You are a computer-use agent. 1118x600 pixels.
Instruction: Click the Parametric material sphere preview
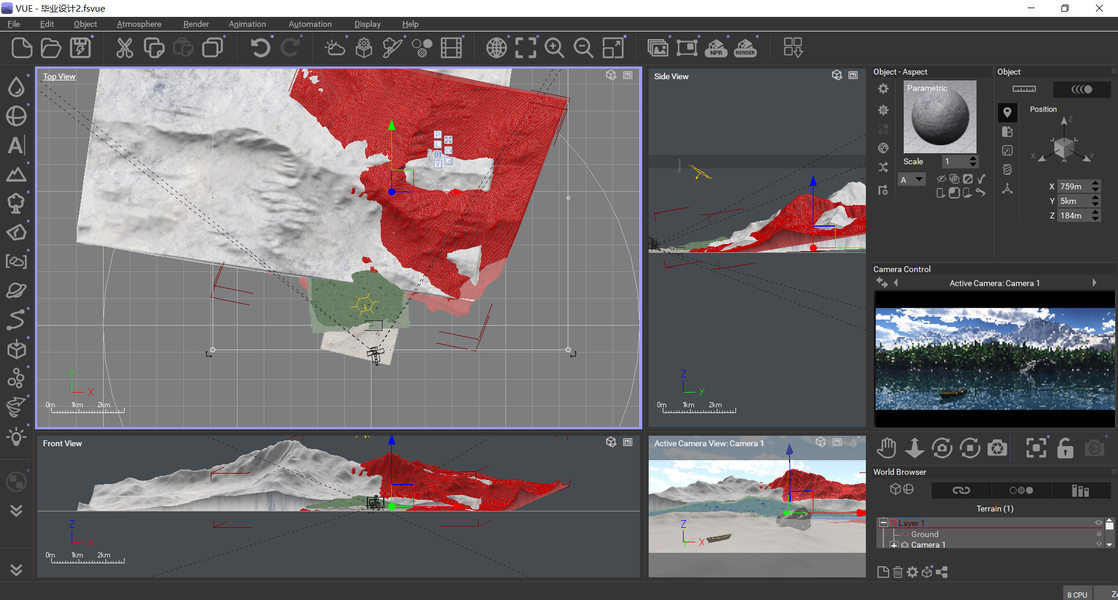click(940, 116)
